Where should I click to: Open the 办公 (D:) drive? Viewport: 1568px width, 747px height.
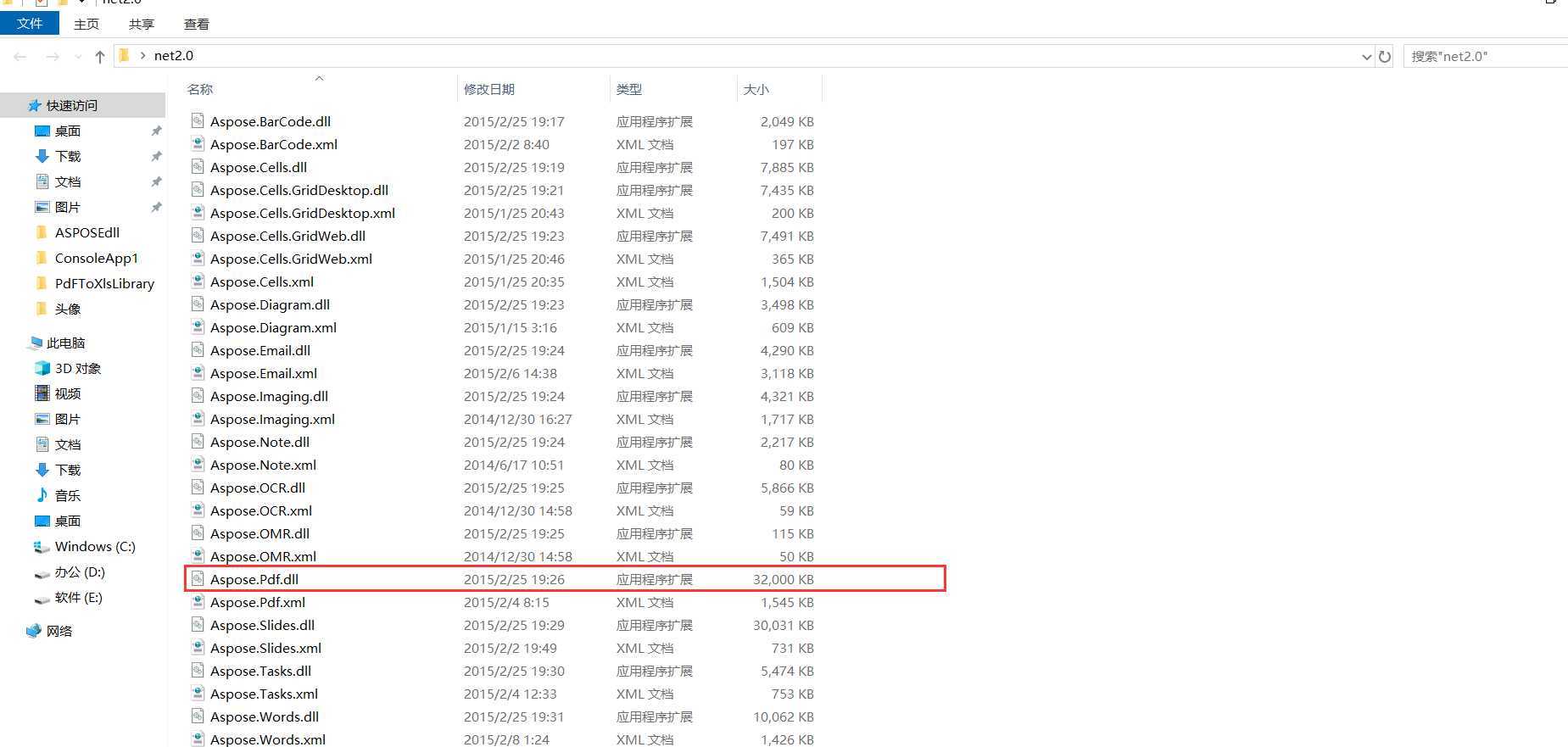pyautogui.click(x=80, y=571)
